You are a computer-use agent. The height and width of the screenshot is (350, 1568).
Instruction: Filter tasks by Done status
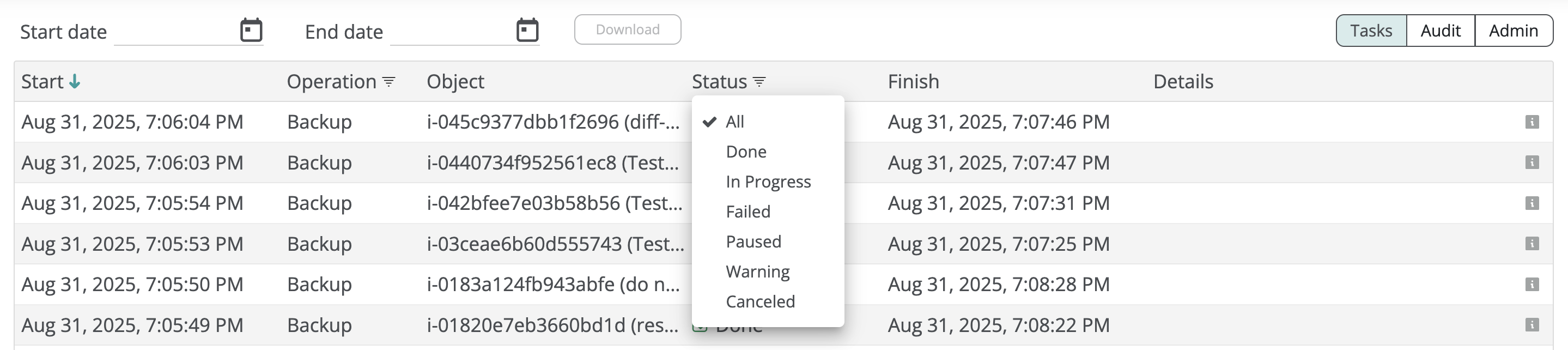[x=746, y=152]
